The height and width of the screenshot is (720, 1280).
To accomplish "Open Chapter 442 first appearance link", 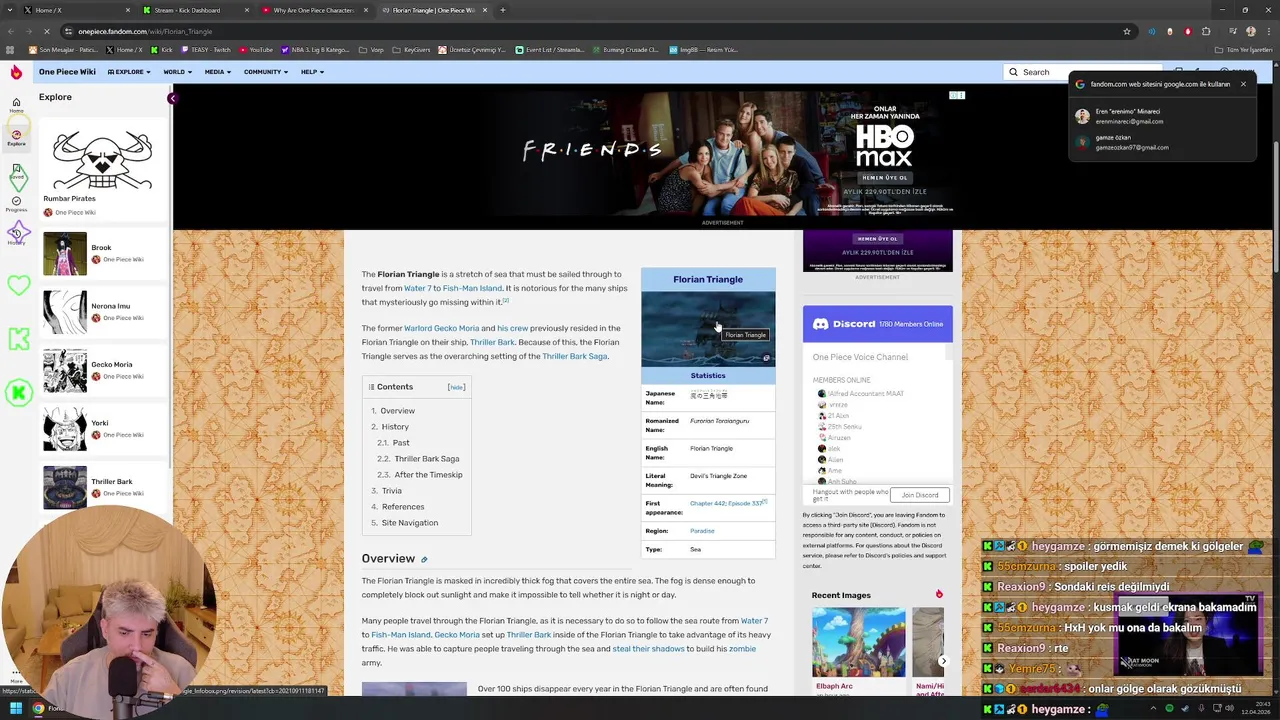I will [x=707, y=503].
